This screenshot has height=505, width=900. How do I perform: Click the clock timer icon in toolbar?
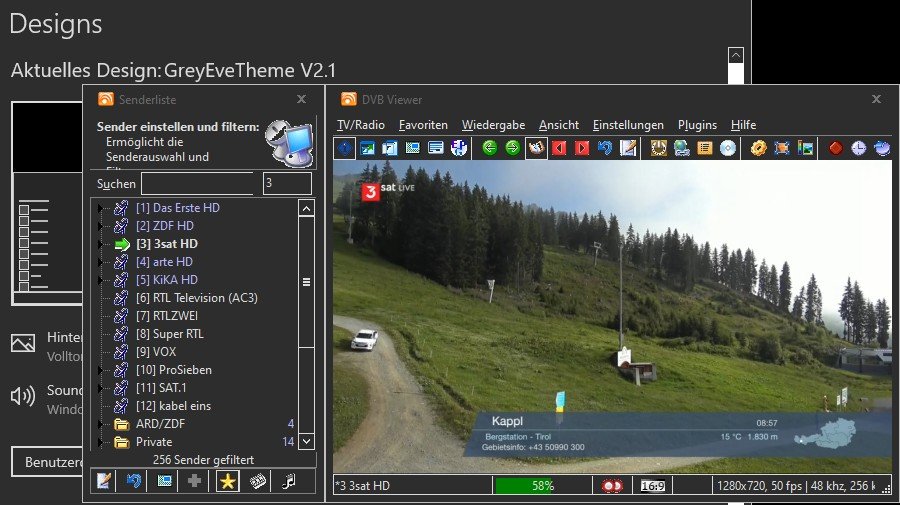(859, 148)
